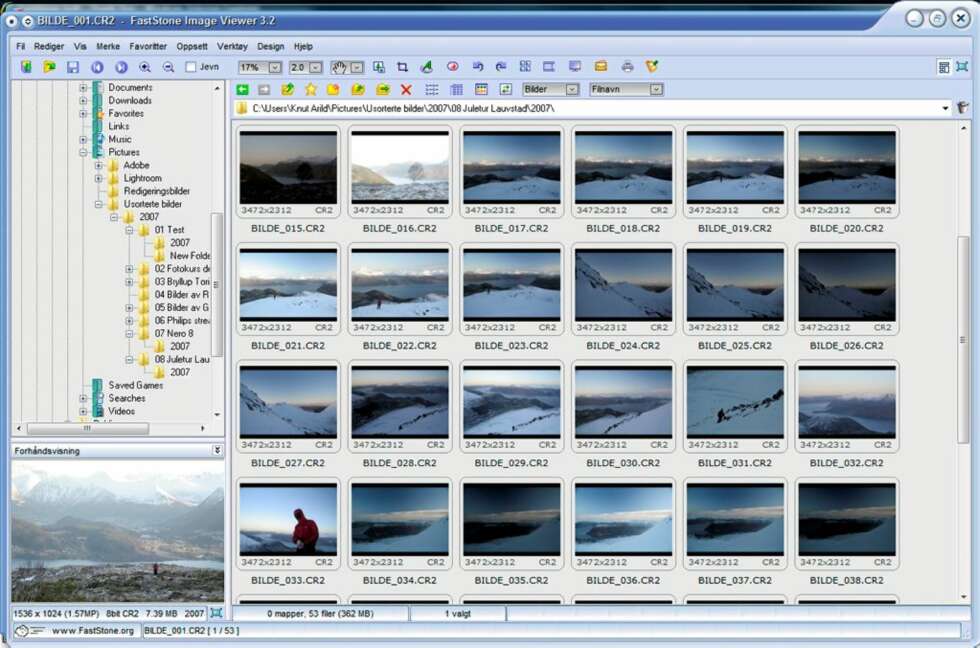The height and width of the screenshot is (648, 980).
Task: Go to the next image with blue arrow
Action: point(121,67)
